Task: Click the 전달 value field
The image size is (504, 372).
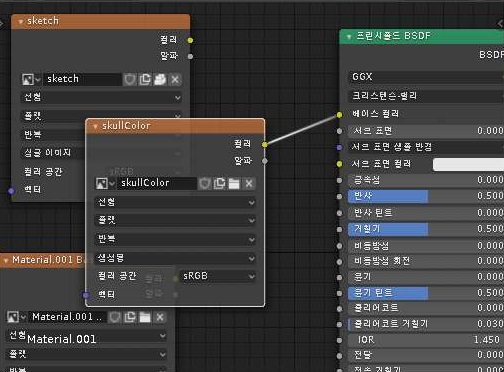Action: 426,355
